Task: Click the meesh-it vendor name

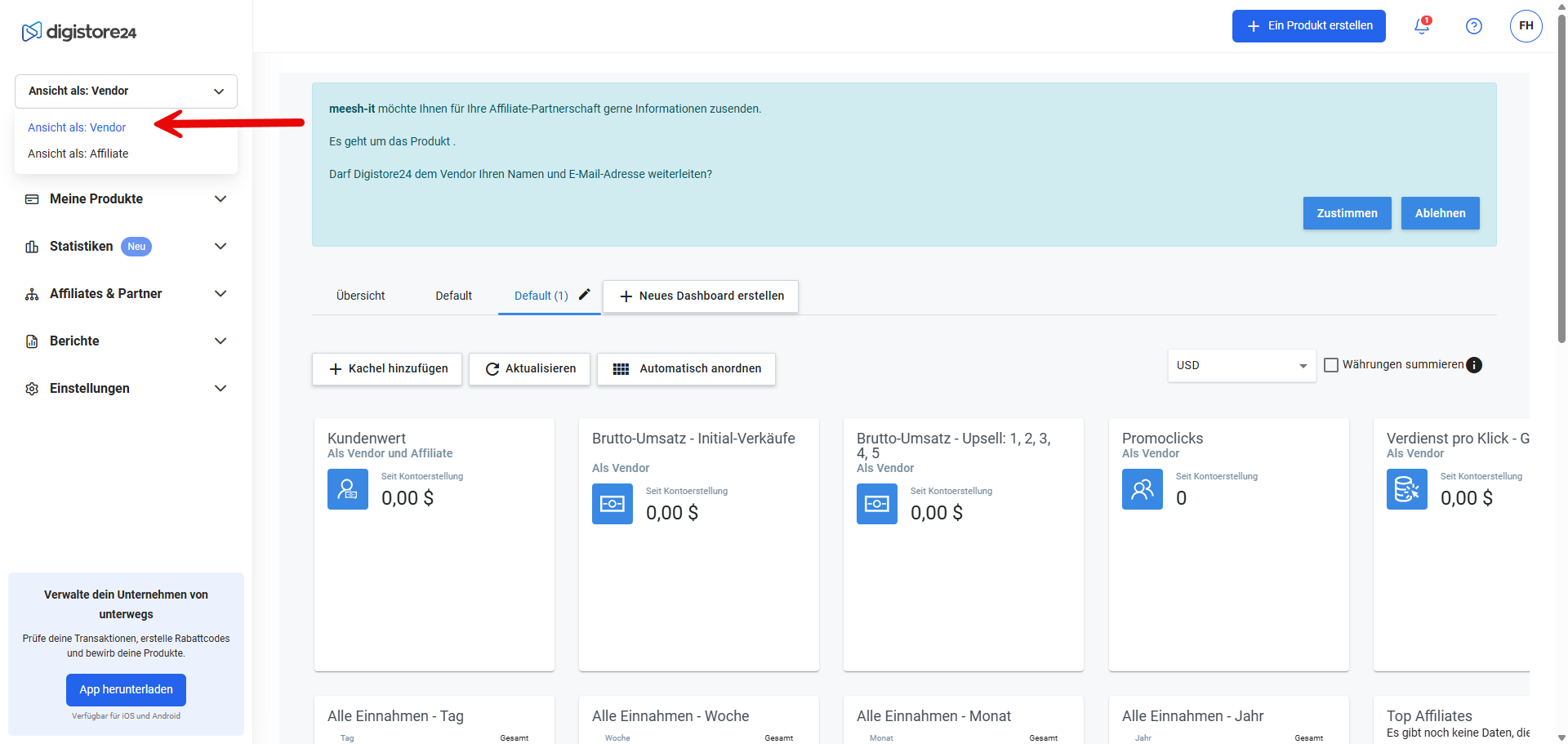Action: click(x=352, y=109)
